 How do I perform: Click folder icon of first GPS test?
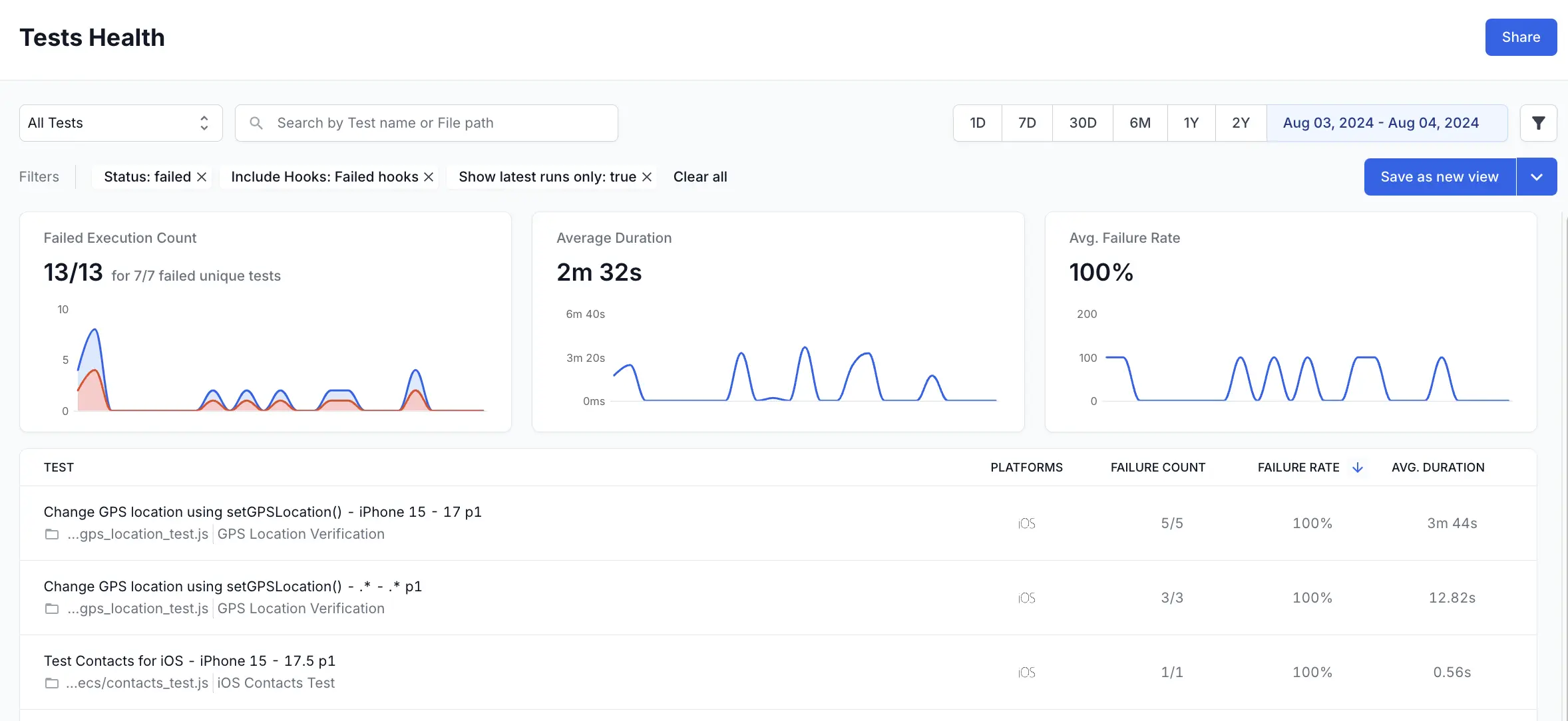51,534
